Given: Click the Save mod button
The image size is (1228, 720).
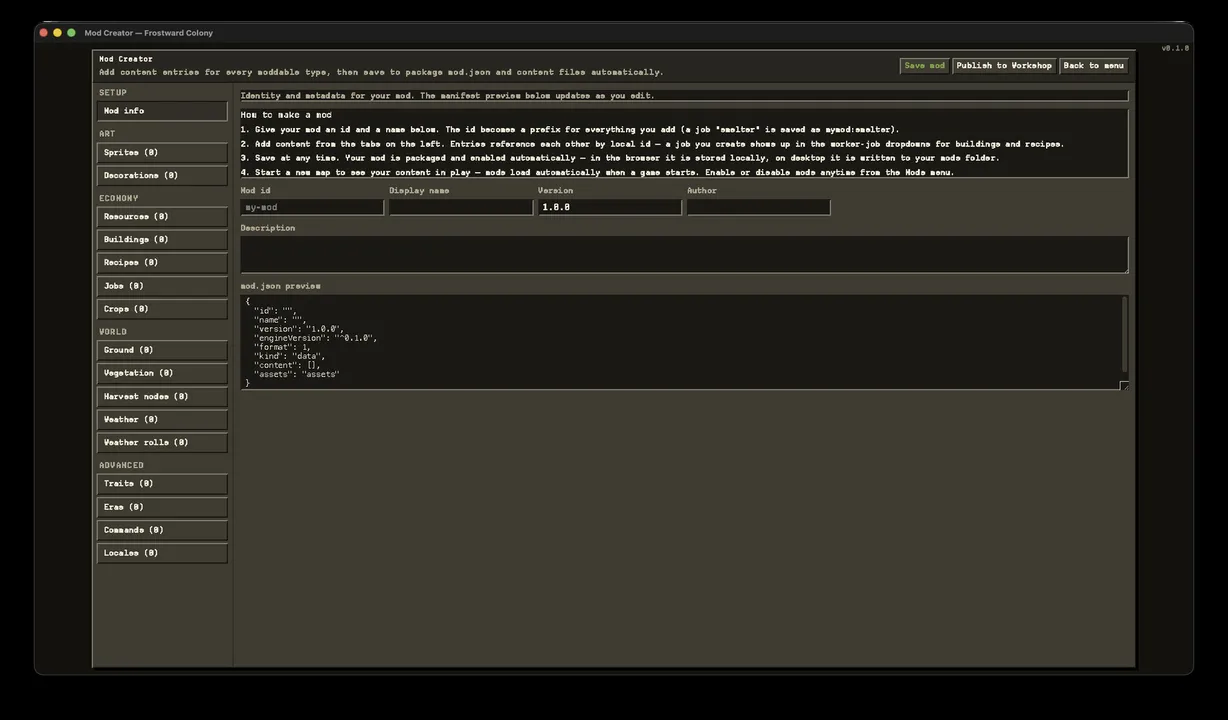Looking at the screenshot, I should [924, 66].
